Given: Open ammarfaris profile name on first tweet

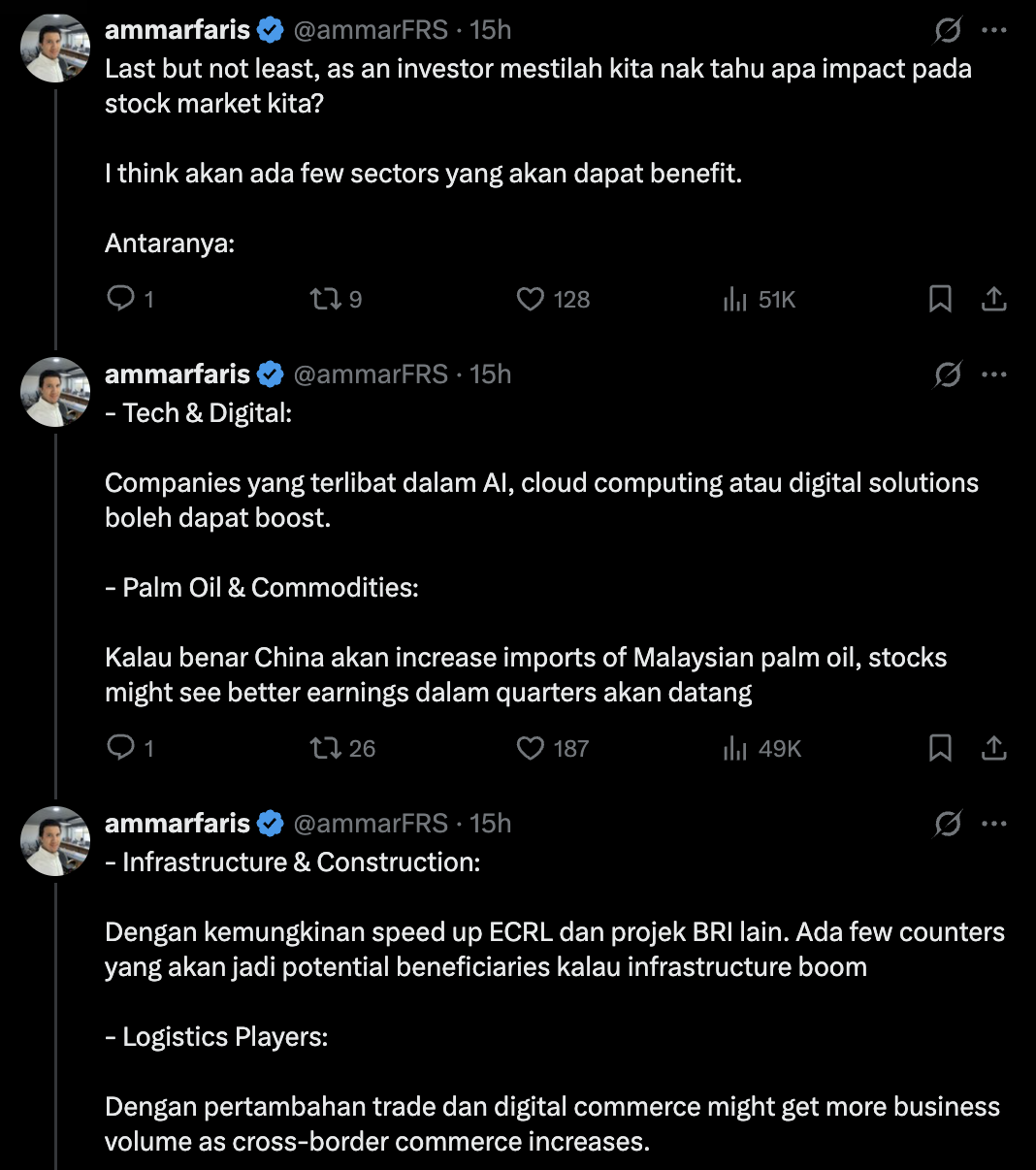Looking at the screenshot, I should [178, 30].
